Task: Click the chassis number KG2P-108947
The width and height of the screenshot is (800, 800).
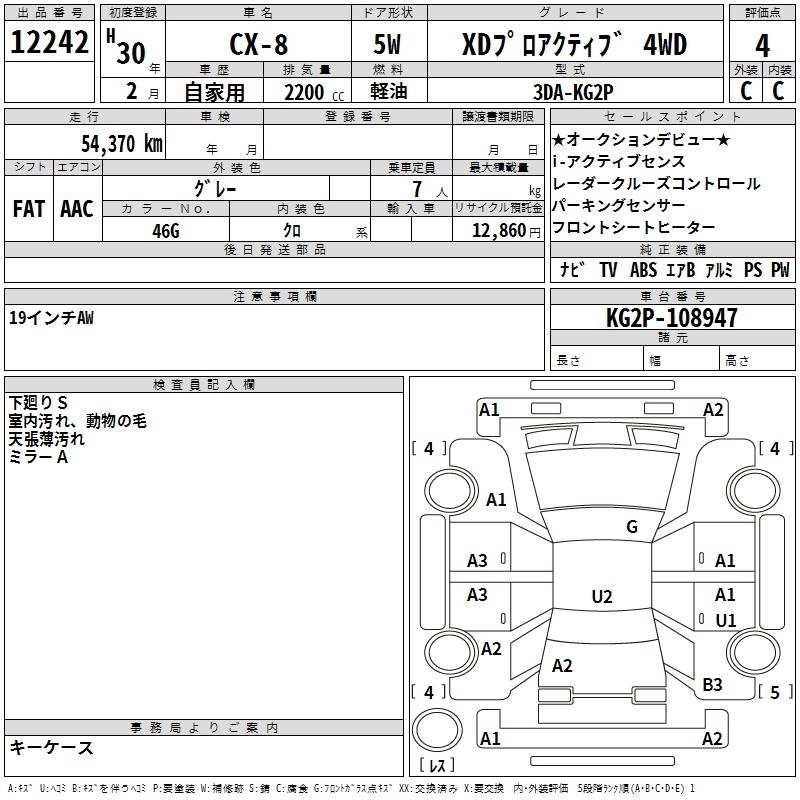Action: pos(671,319)
